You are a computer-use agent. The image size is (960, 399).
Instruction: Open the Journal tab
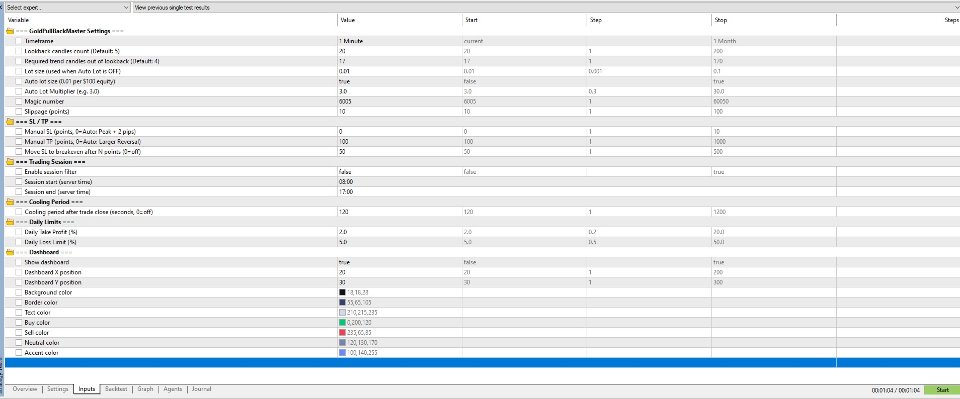pyautogui.click(x=201, y=389)
